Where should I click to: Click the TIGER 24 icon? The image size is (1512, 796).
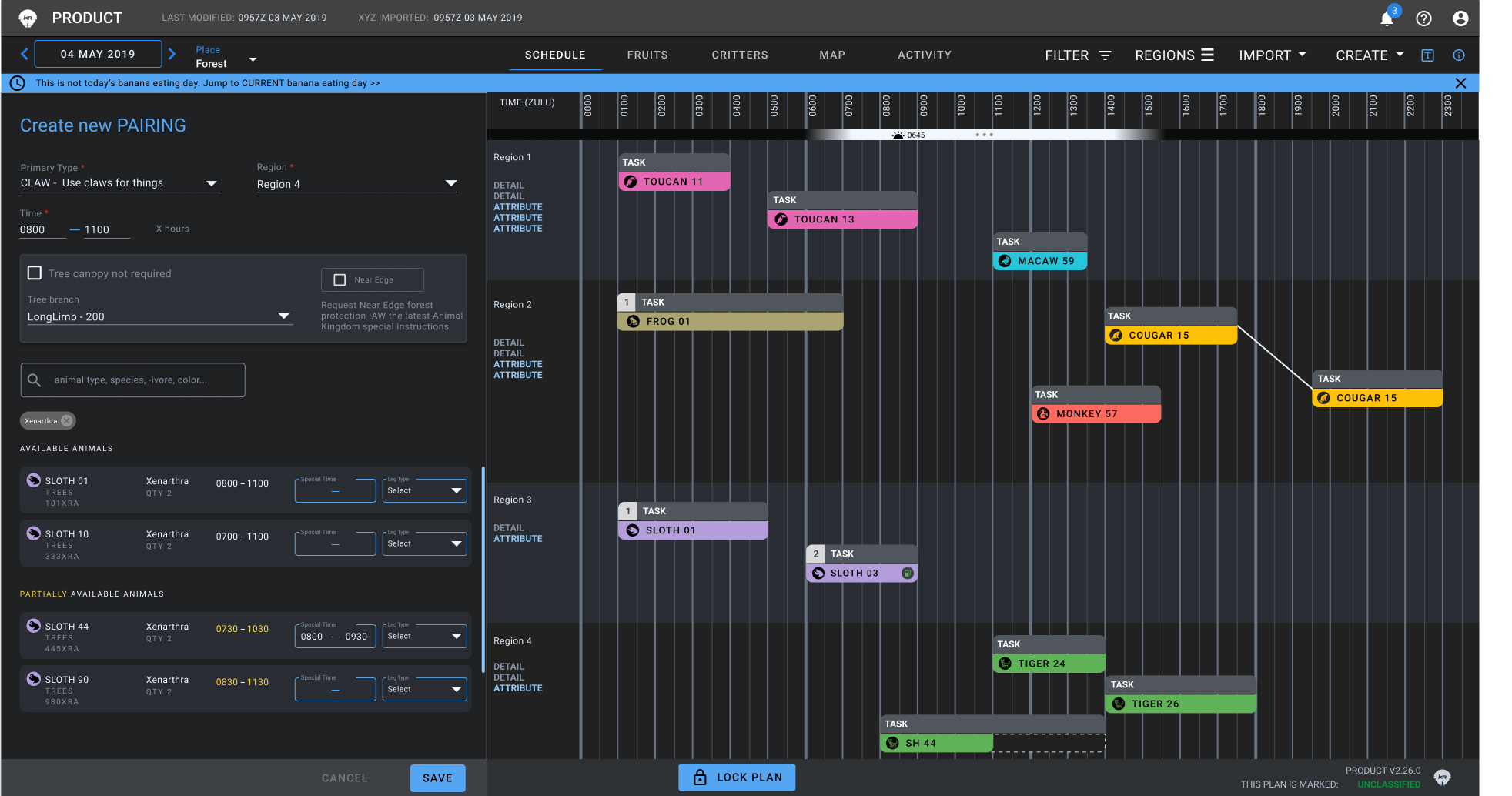(1005, 664)
